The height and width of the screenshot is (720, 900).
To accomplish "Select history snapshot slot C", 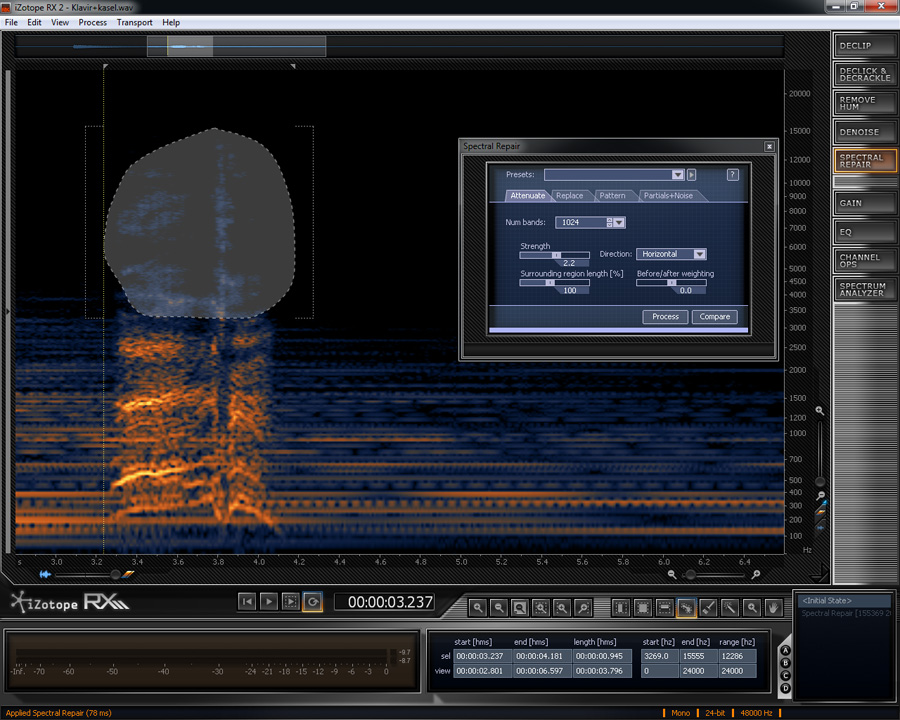I will [x=786, y=675].
